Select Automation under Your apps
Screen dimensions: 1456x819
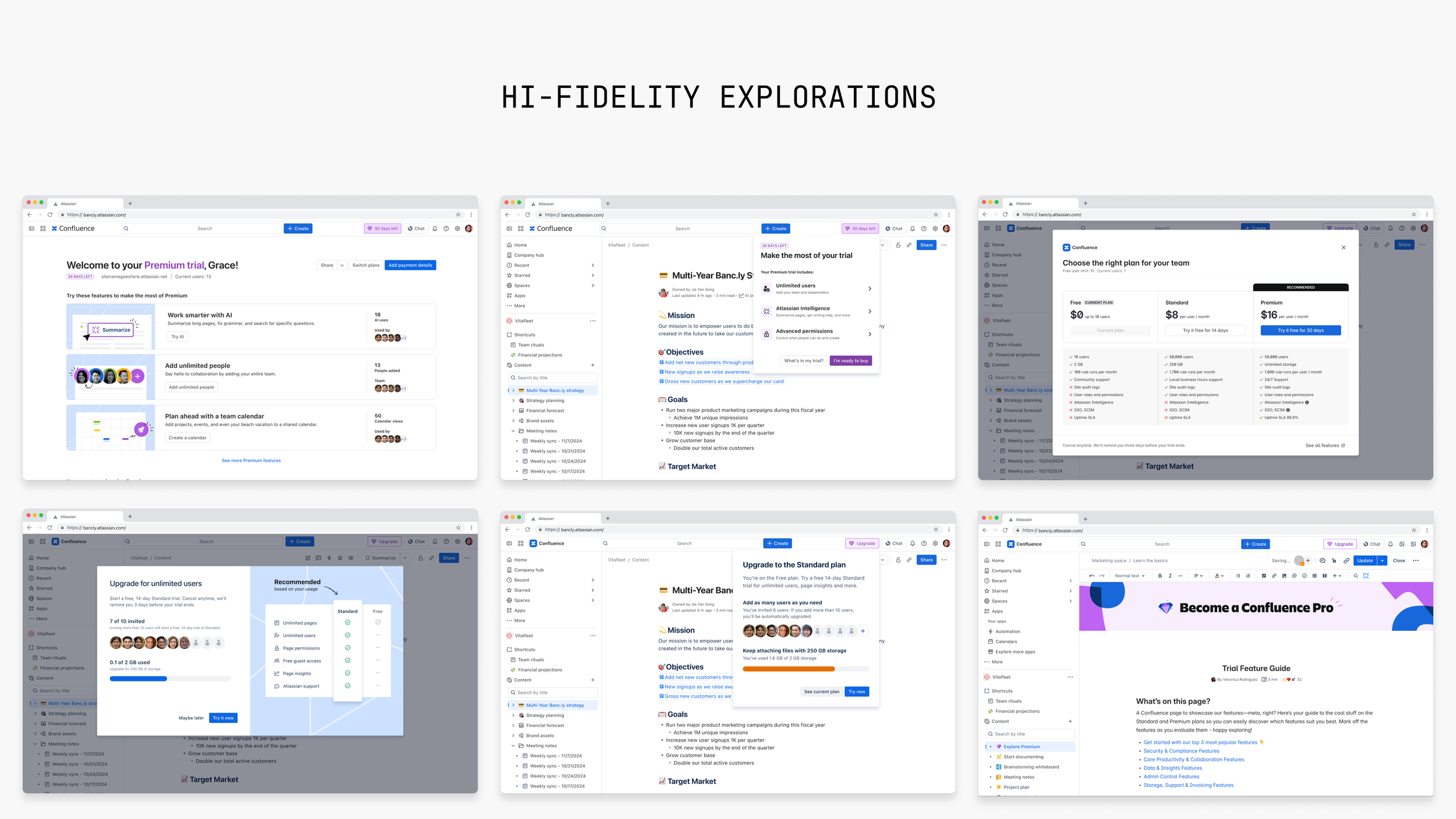(1007, 631)
